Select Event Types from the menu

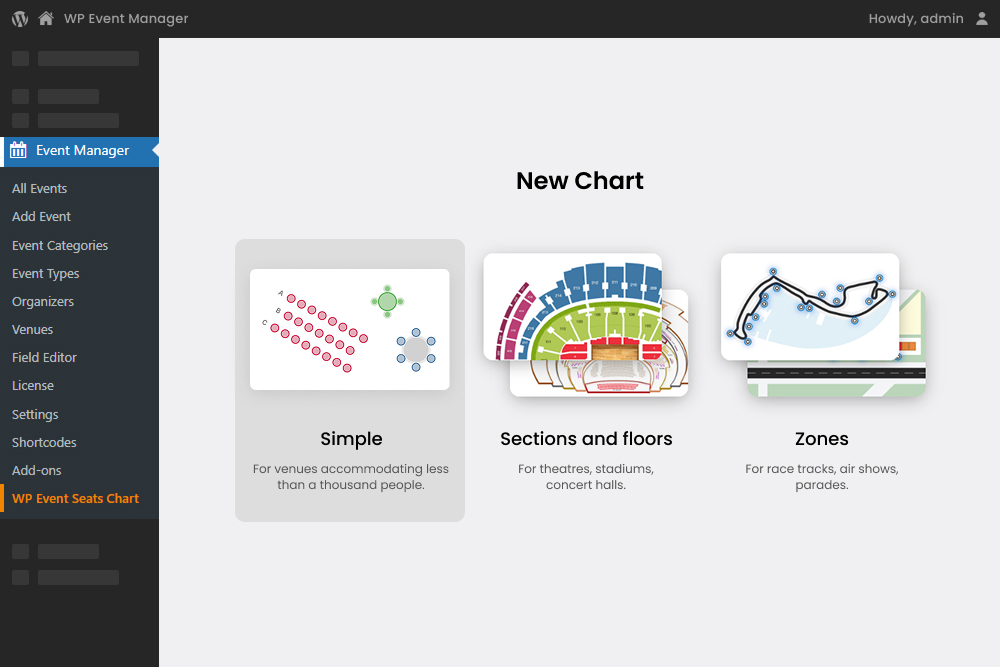[45, 273]
